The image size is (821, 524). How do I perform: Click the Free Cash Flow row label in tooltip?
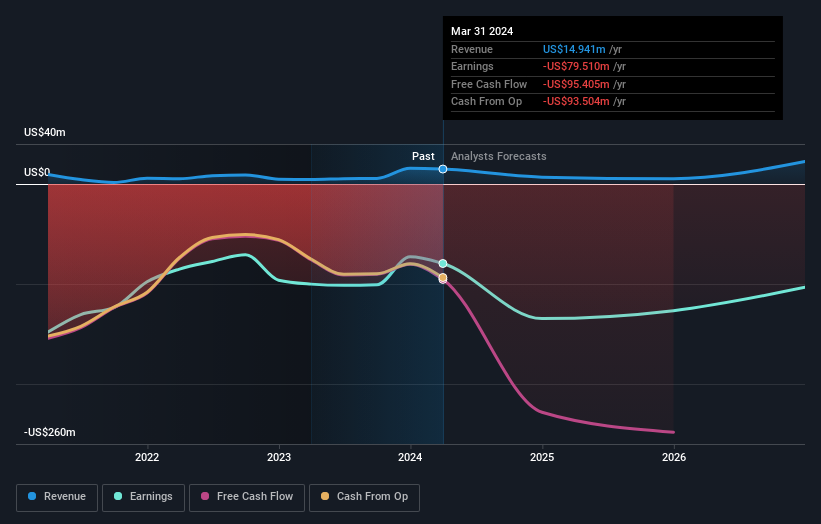(x=489, y=84)
